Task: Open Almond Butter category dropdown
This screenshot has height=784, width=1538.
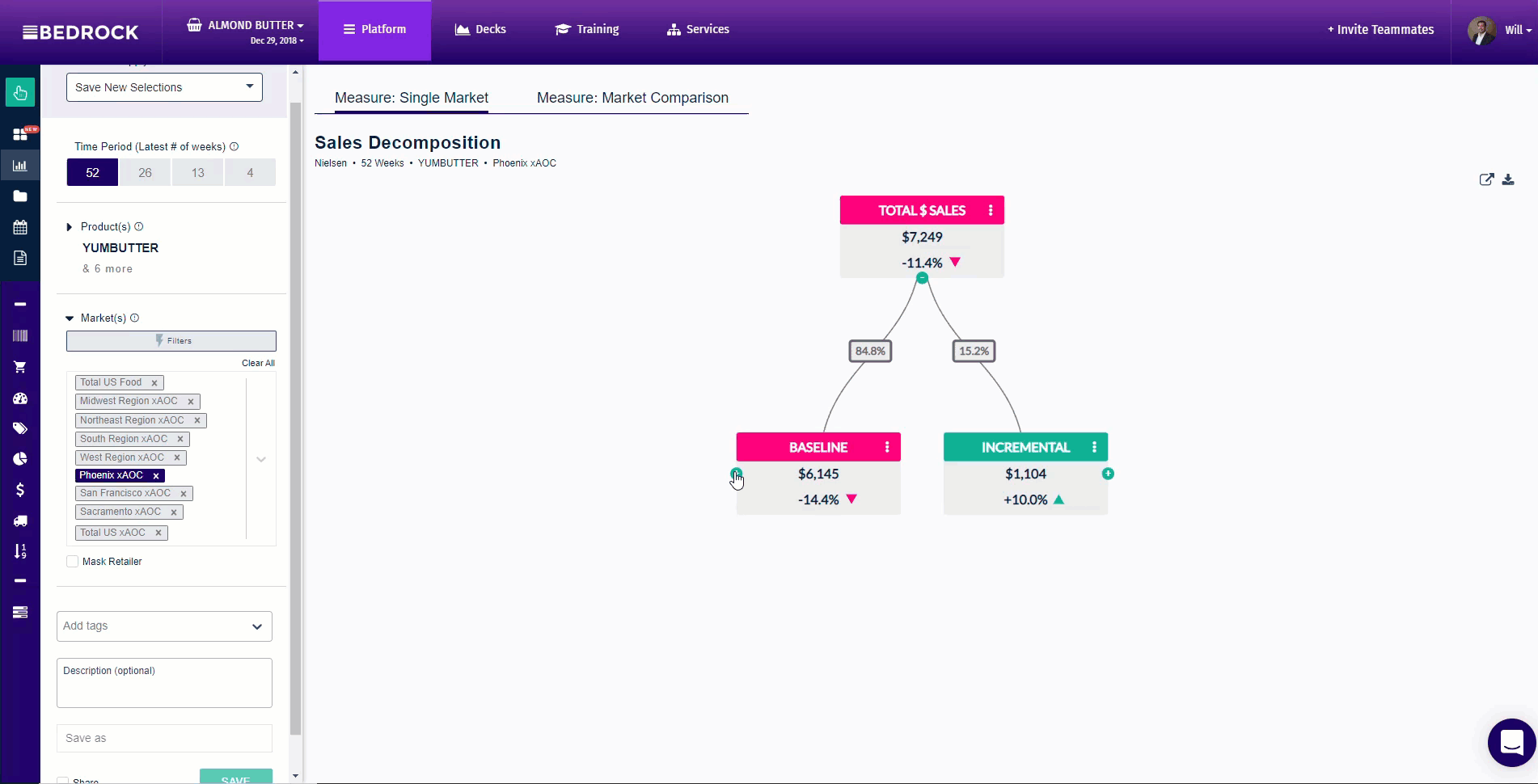Action: point(246,25)
